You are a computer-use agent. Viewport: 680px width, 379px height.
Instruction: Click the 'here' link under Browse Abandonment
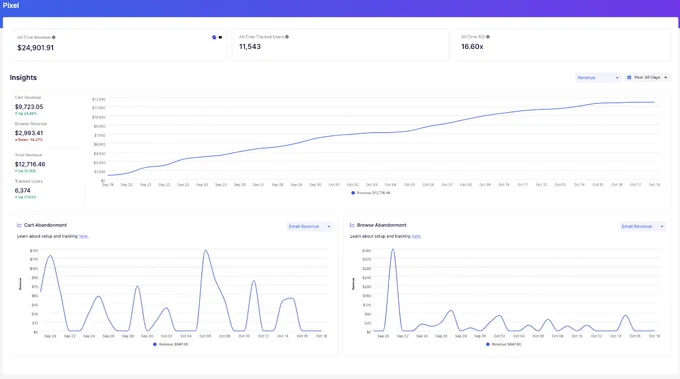[416, 236]
